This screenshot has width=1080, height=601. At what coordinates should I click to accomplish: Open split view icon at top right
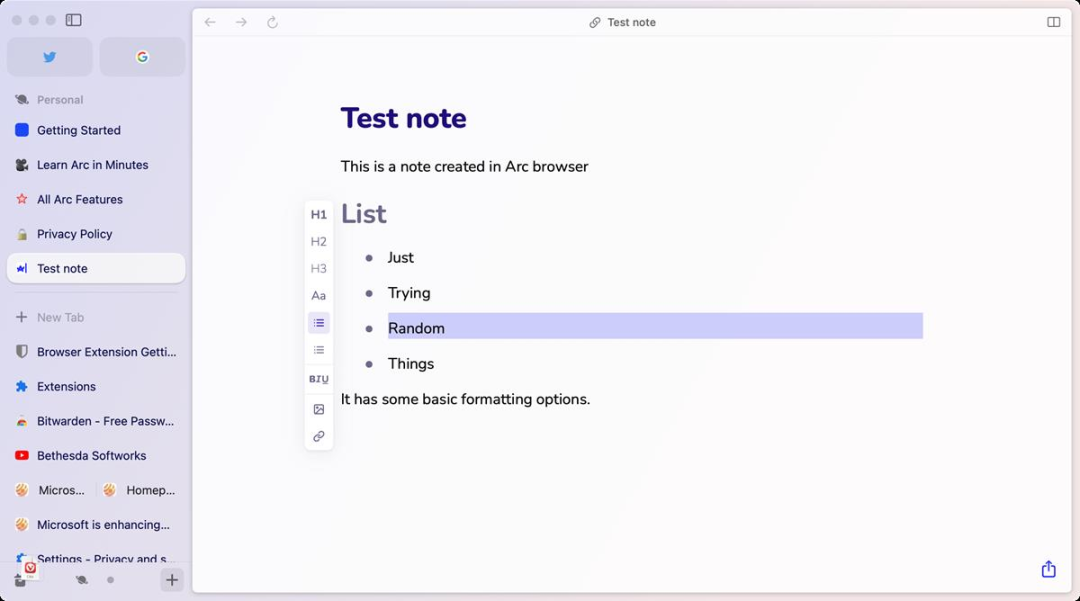click(1053, 22)
